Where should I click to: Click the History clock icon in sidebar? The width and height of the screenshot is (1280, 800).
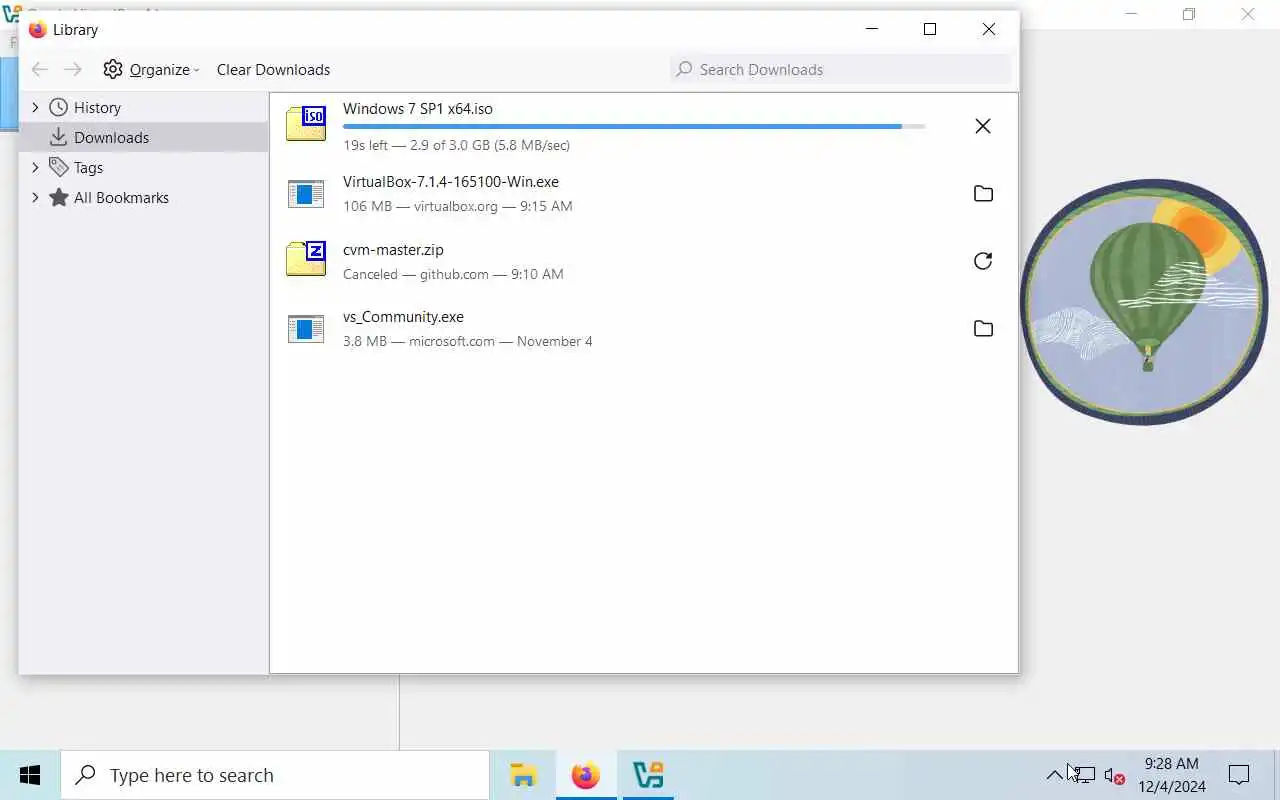click(59, 107)
